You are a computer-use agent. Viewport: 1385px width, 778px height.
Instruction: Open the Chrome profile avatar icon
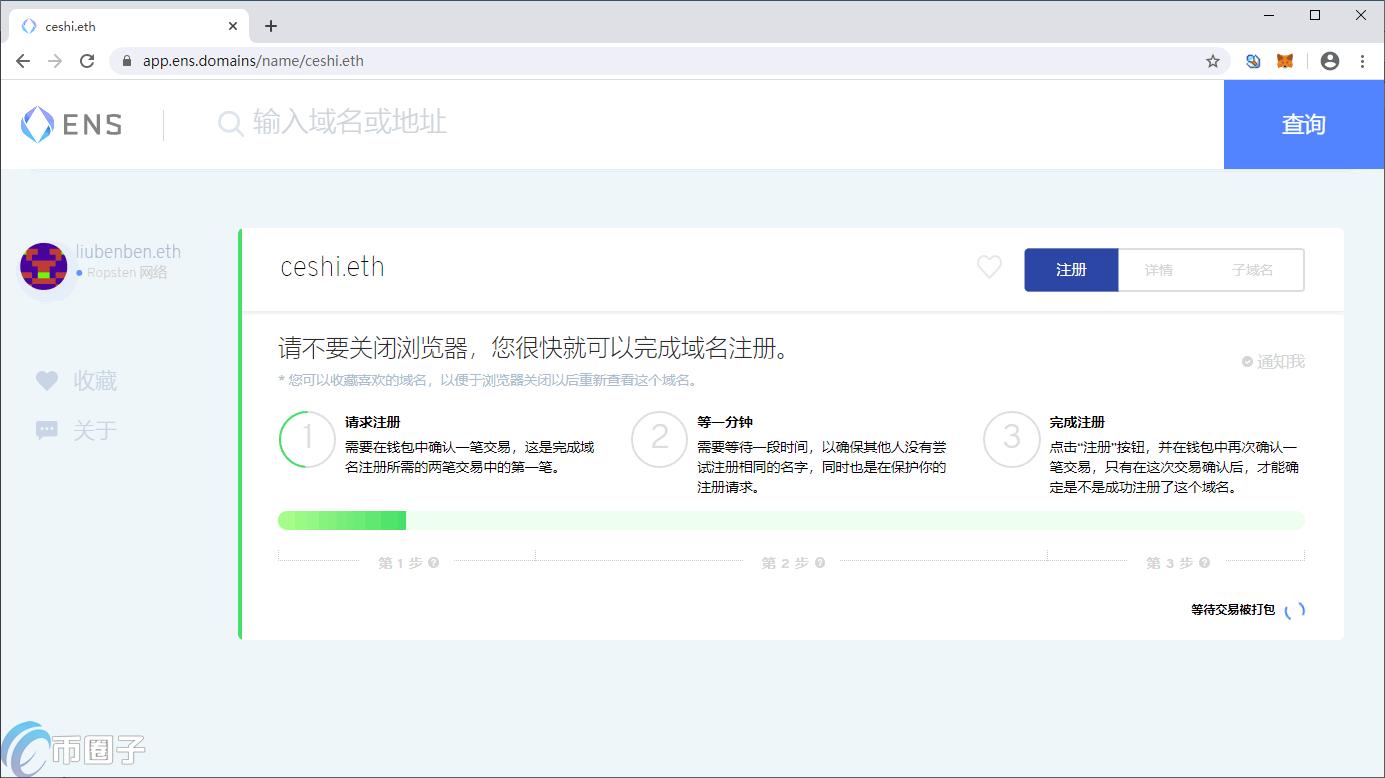[x=1330, y=61]
